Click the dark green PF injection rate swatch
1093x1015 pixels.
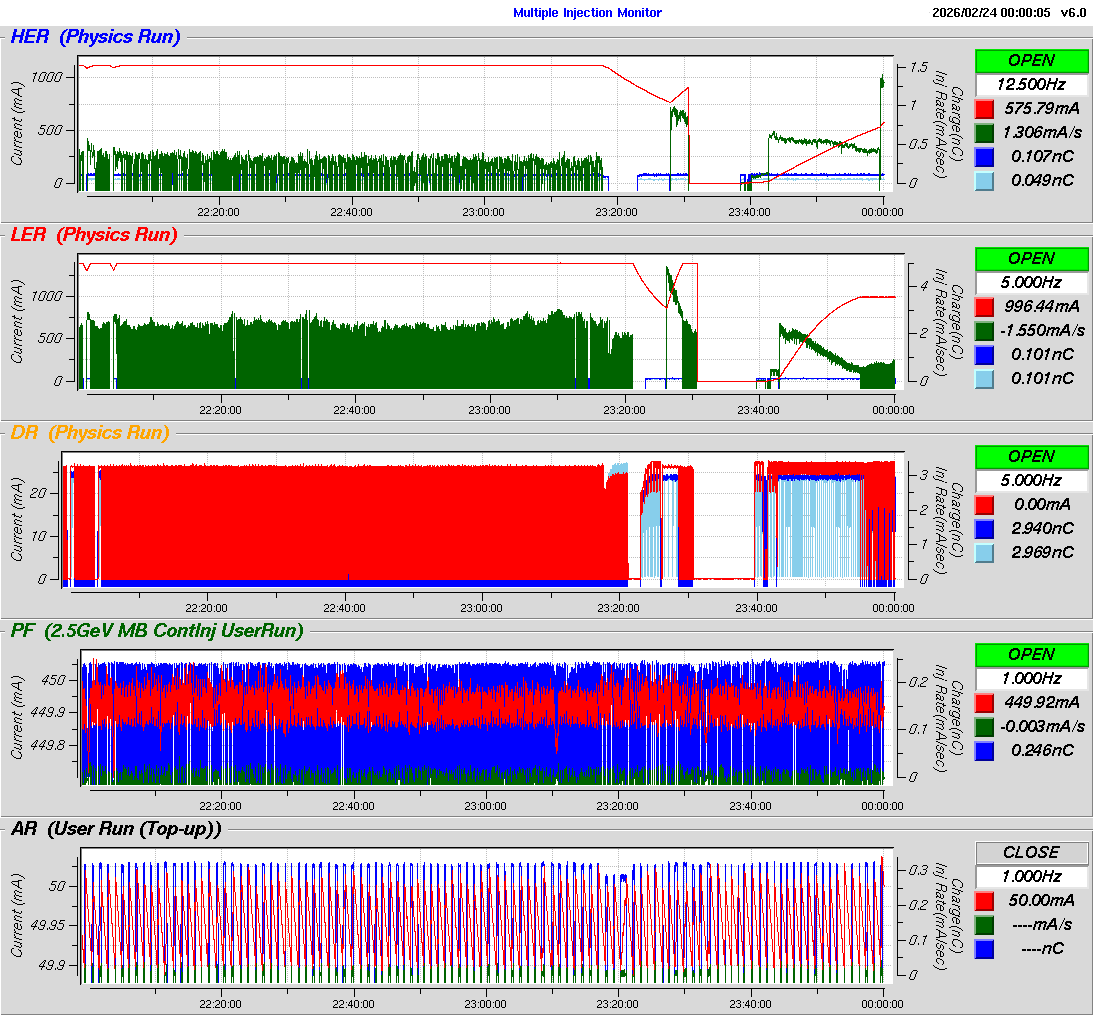[x=984, y=726]
